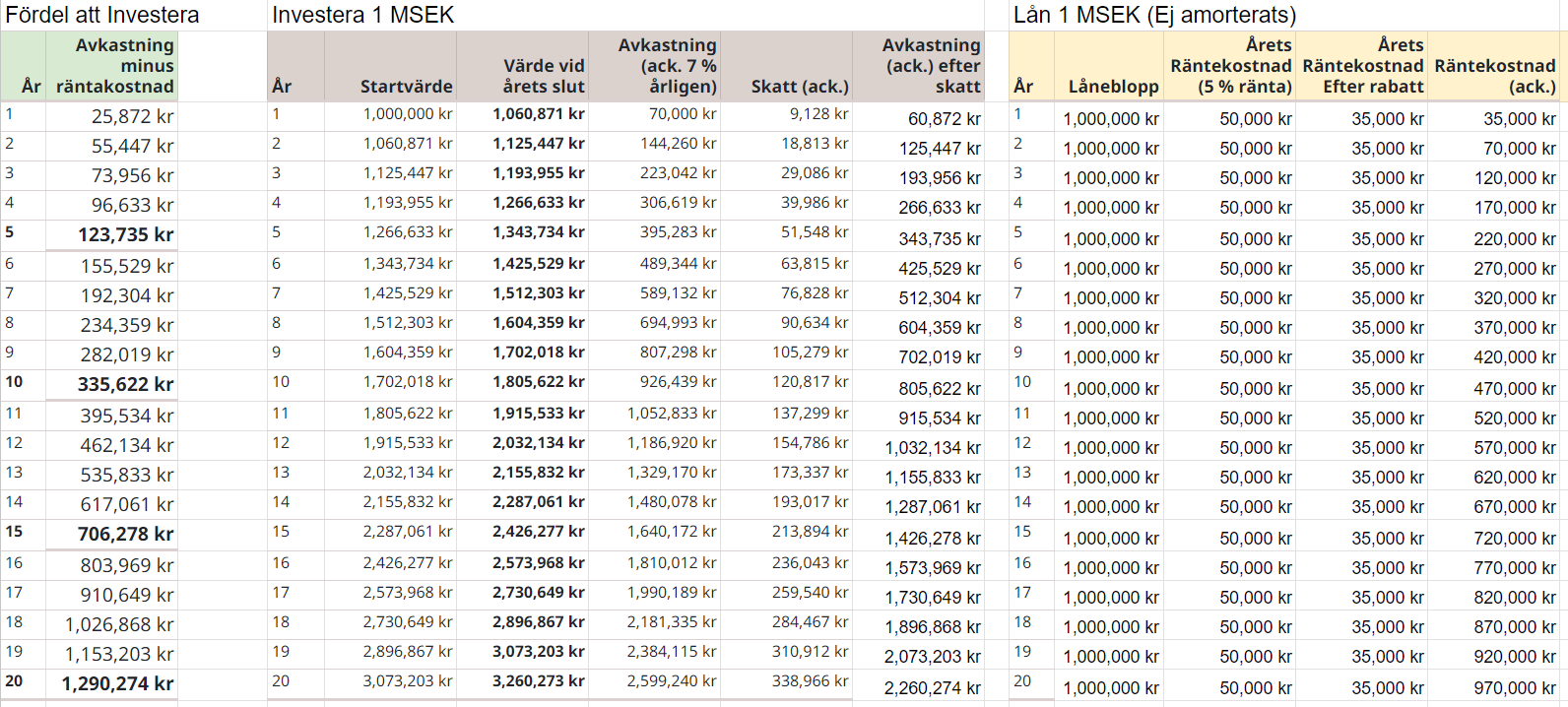The height and width of the screenshot is (707, 1568).
Task: Select the 'Fördel att Investera' title cell
Action: 102,15
